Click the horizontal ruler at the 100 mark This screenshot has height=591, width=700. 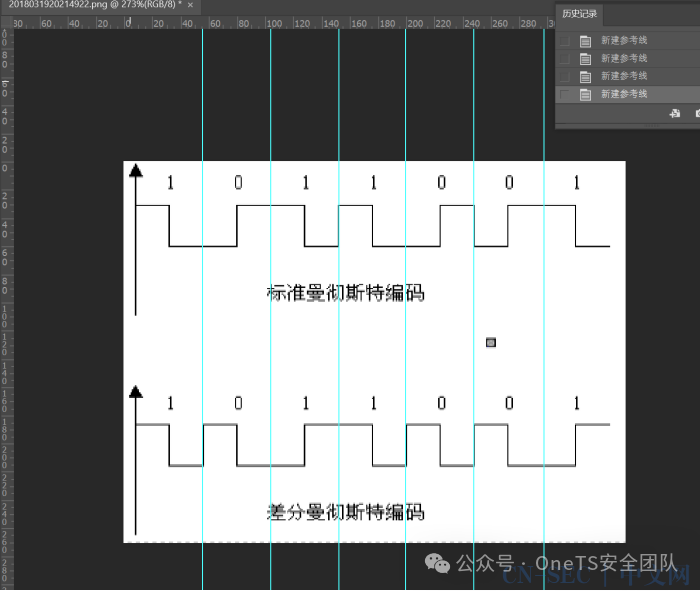274,23
